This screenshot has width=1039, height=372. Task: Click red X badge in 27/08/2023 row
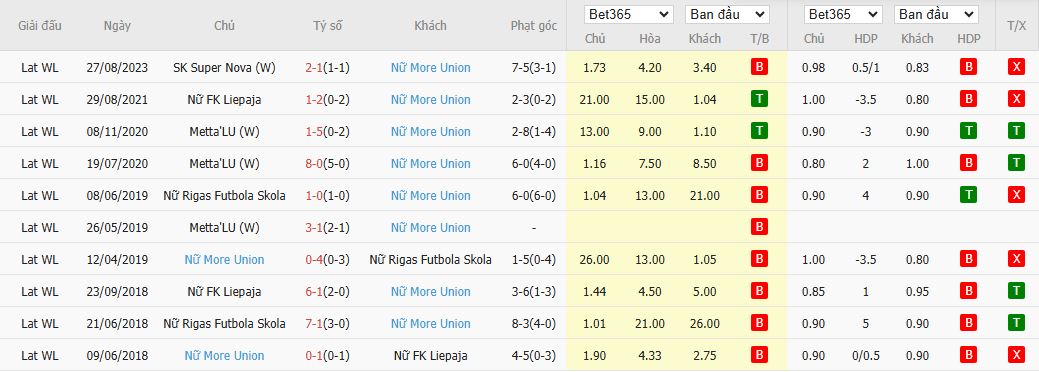click(1016, 67)
